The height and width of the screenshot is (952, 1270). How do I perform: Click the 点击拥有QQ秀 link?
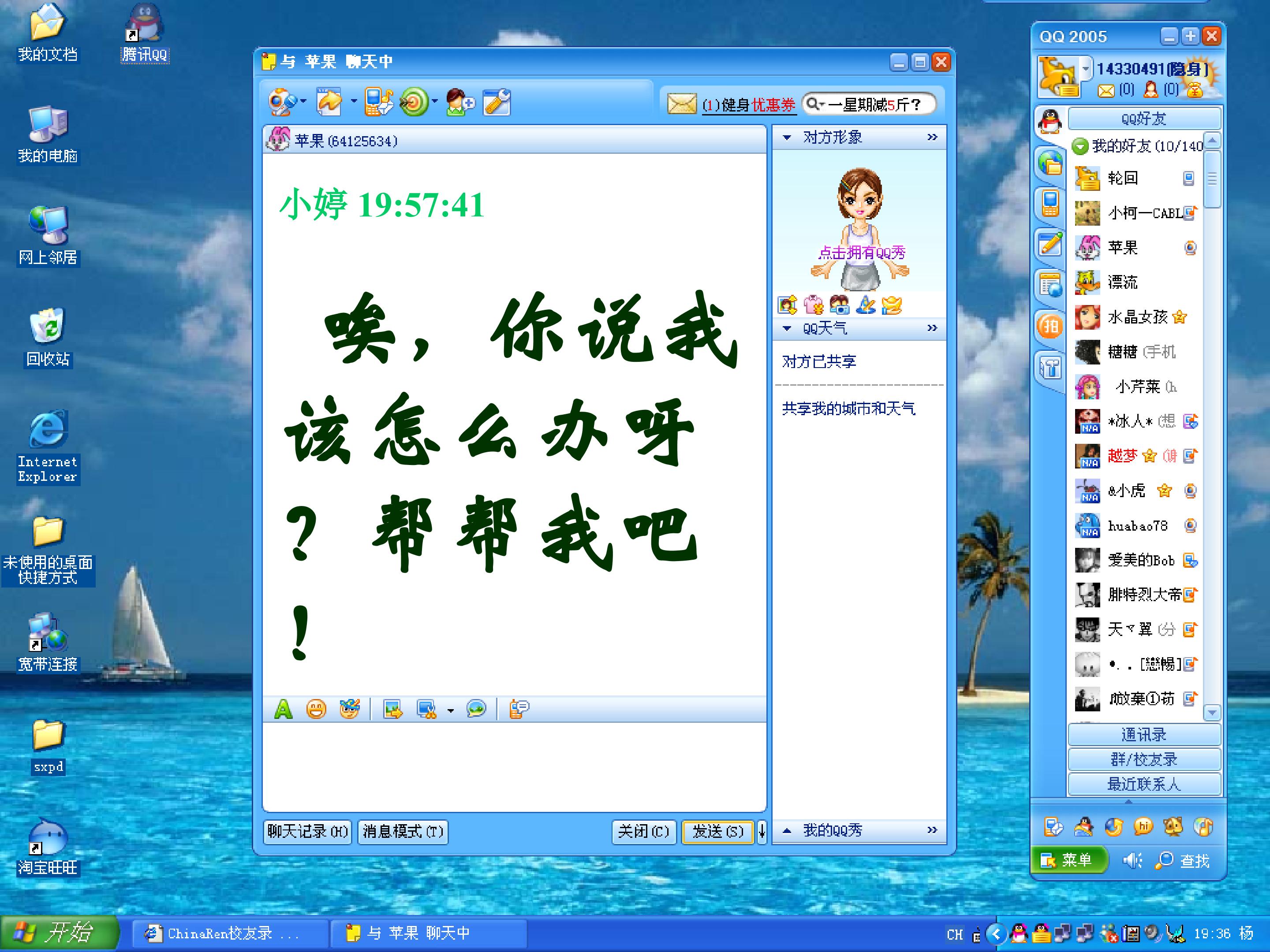[861, 253]
